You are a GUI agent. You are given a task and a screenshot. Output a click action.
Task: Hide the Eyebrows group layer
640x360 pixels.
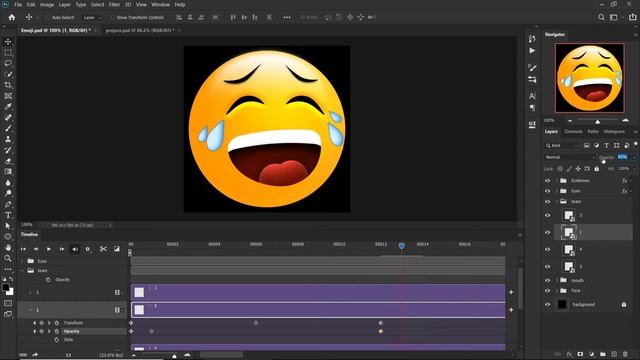click(x=548, y=180)
